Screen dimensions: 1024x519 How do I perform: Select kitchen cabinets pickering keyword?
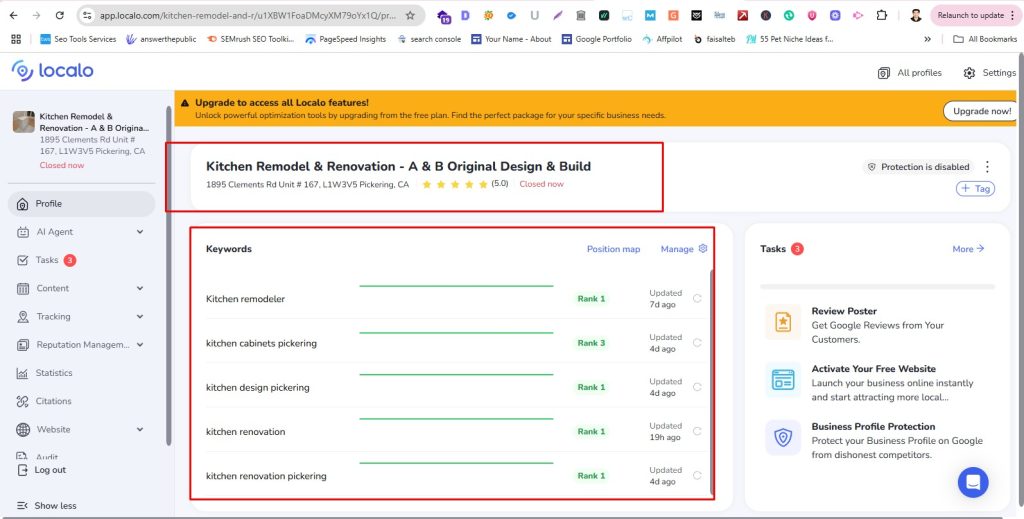[x=261, y=343]
